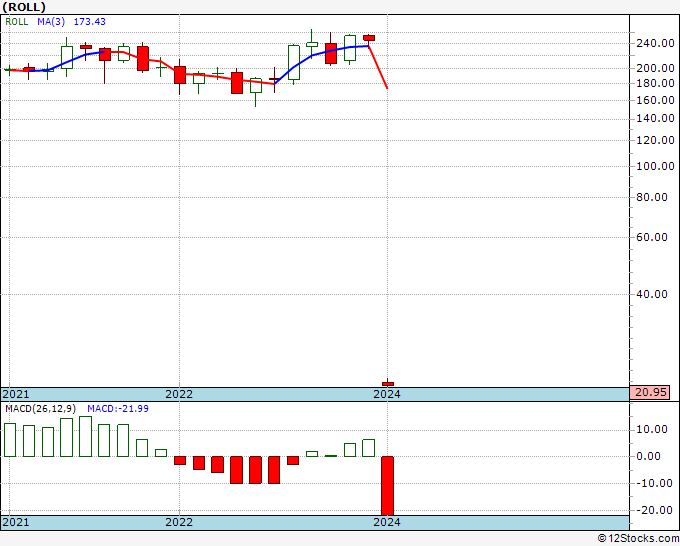
Task: Click the MACD(26,12,9) indicator label
Action: point(41,409)
